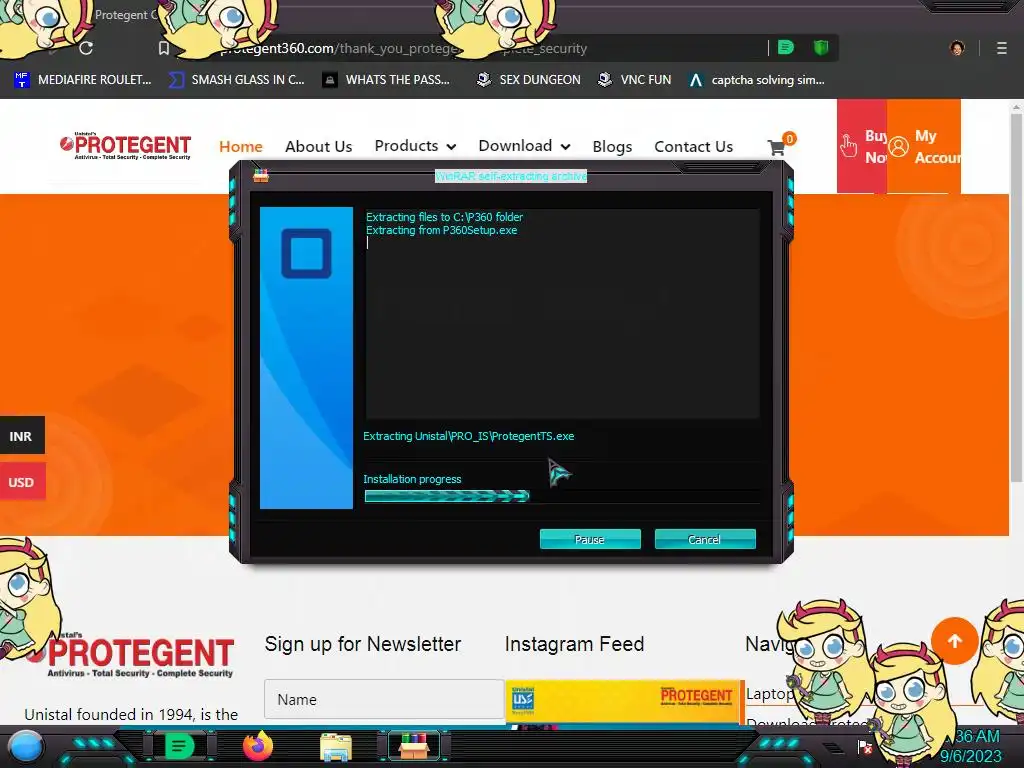Open the browser profile avatar
Image resolution: width=1024 pixels, height=768 pixels.
click(x=957, y=48)
